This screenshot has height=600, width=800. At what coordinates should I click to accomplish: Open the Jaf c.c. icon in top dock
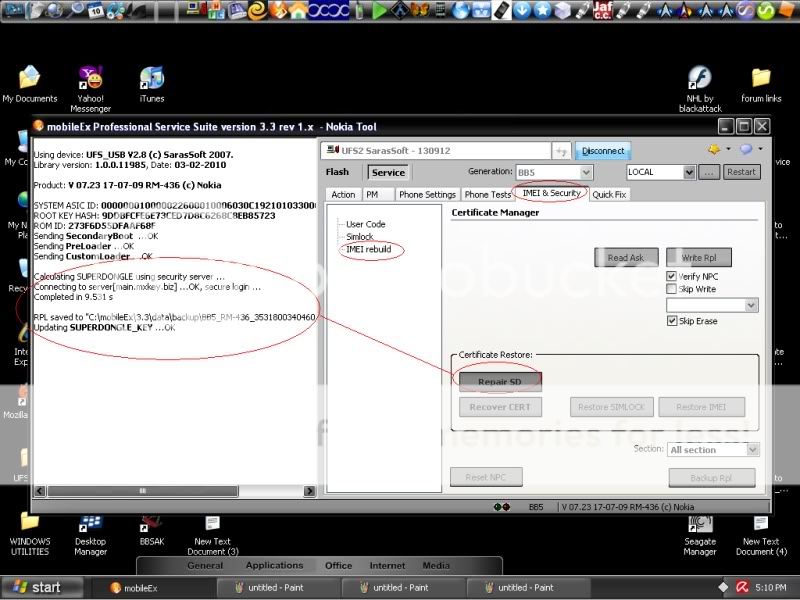[x=603, y=10]
